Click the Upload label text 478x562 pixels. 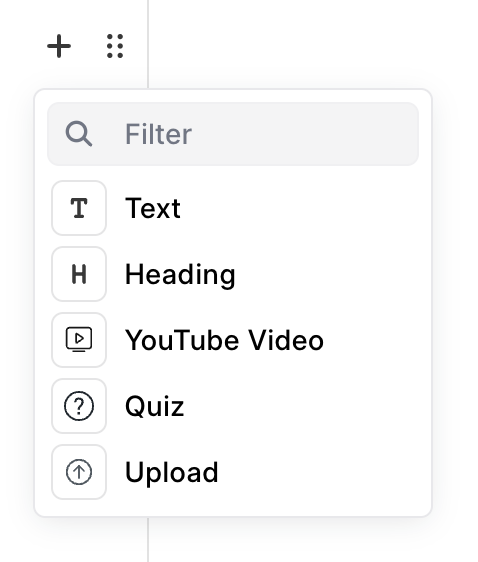(x=172, y=473)
